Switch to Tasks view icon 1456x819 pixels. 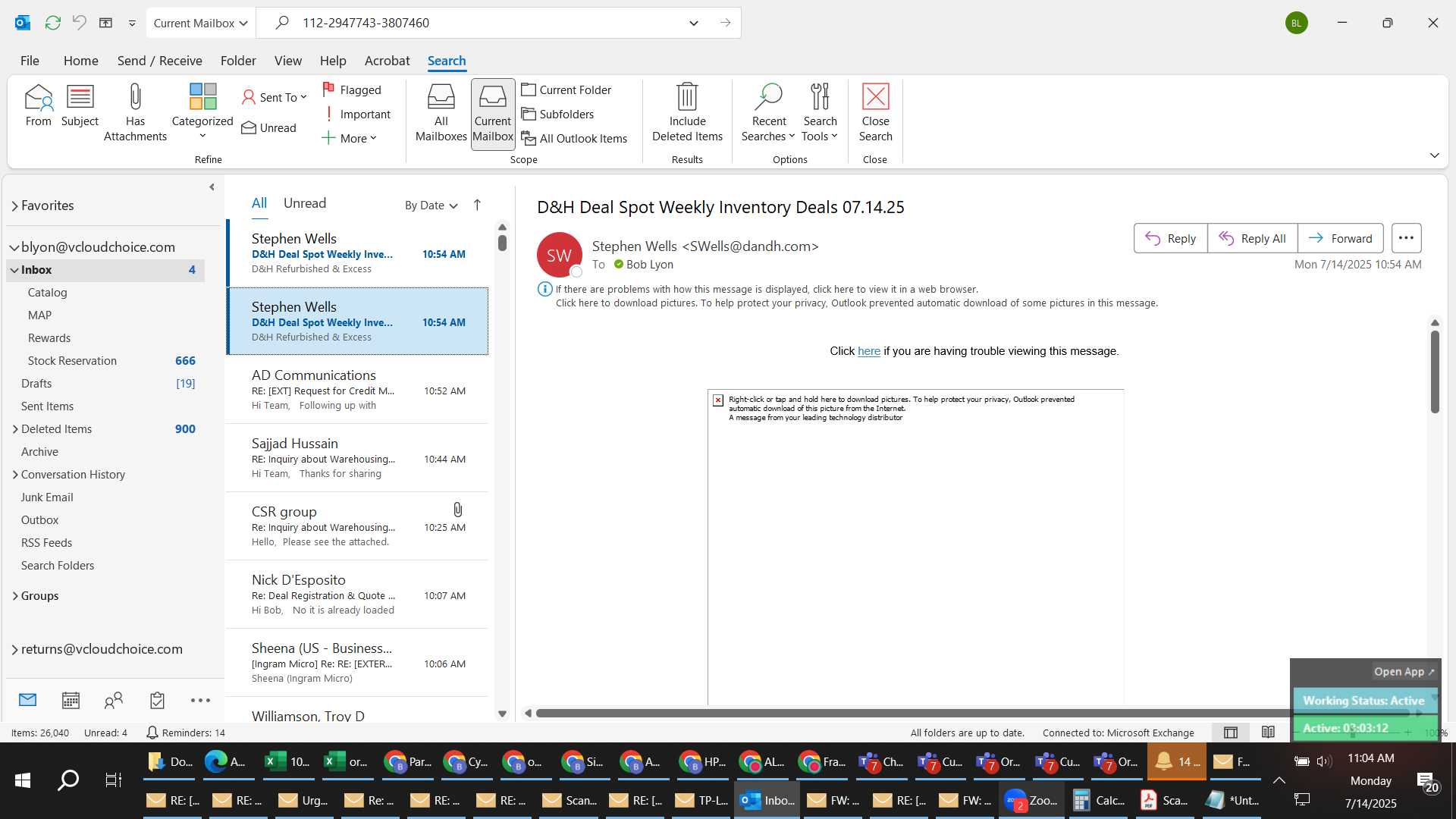(x=157, y=700)
